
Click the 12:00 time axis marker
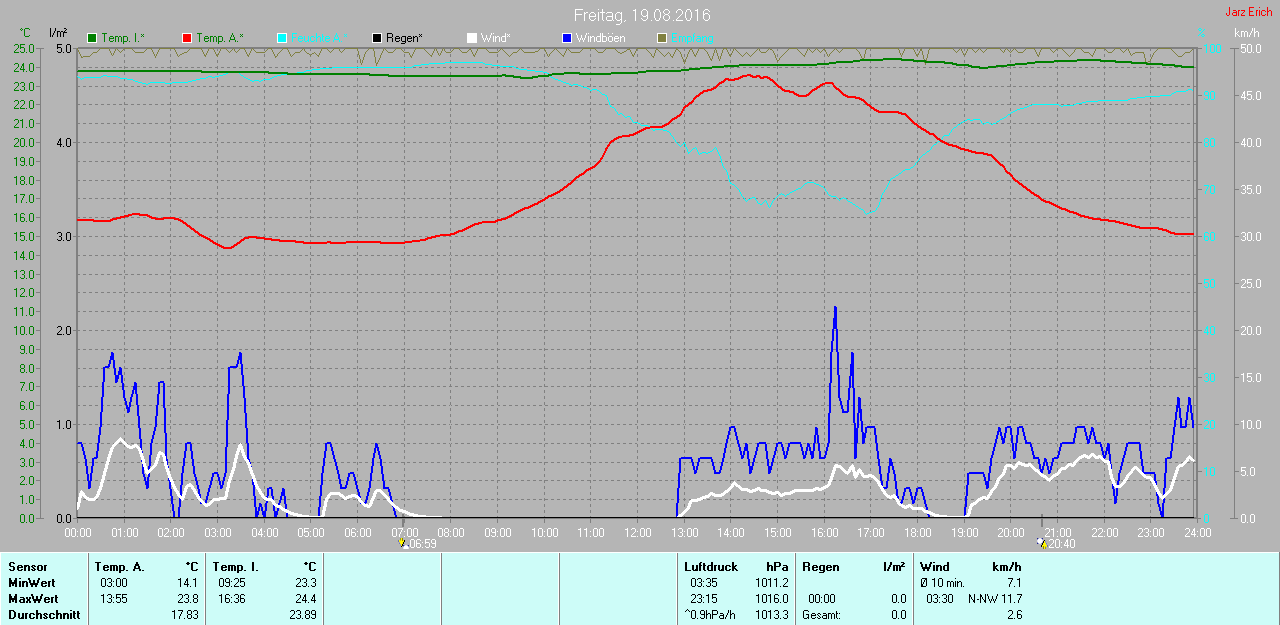637,533
